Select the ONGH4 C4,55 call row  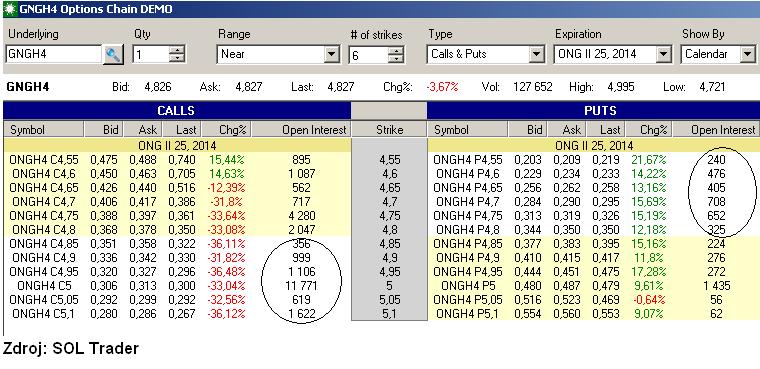[176, 160]
